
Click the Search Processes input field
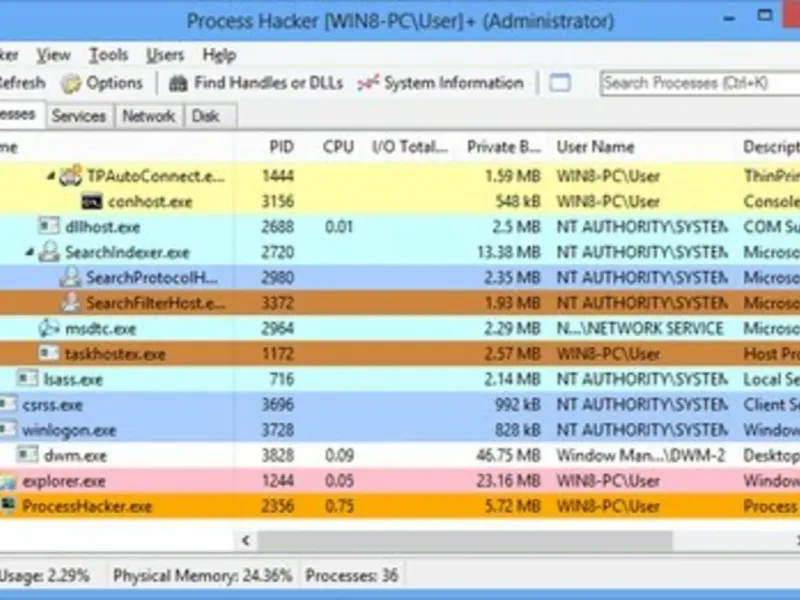[x=699, y=83]
